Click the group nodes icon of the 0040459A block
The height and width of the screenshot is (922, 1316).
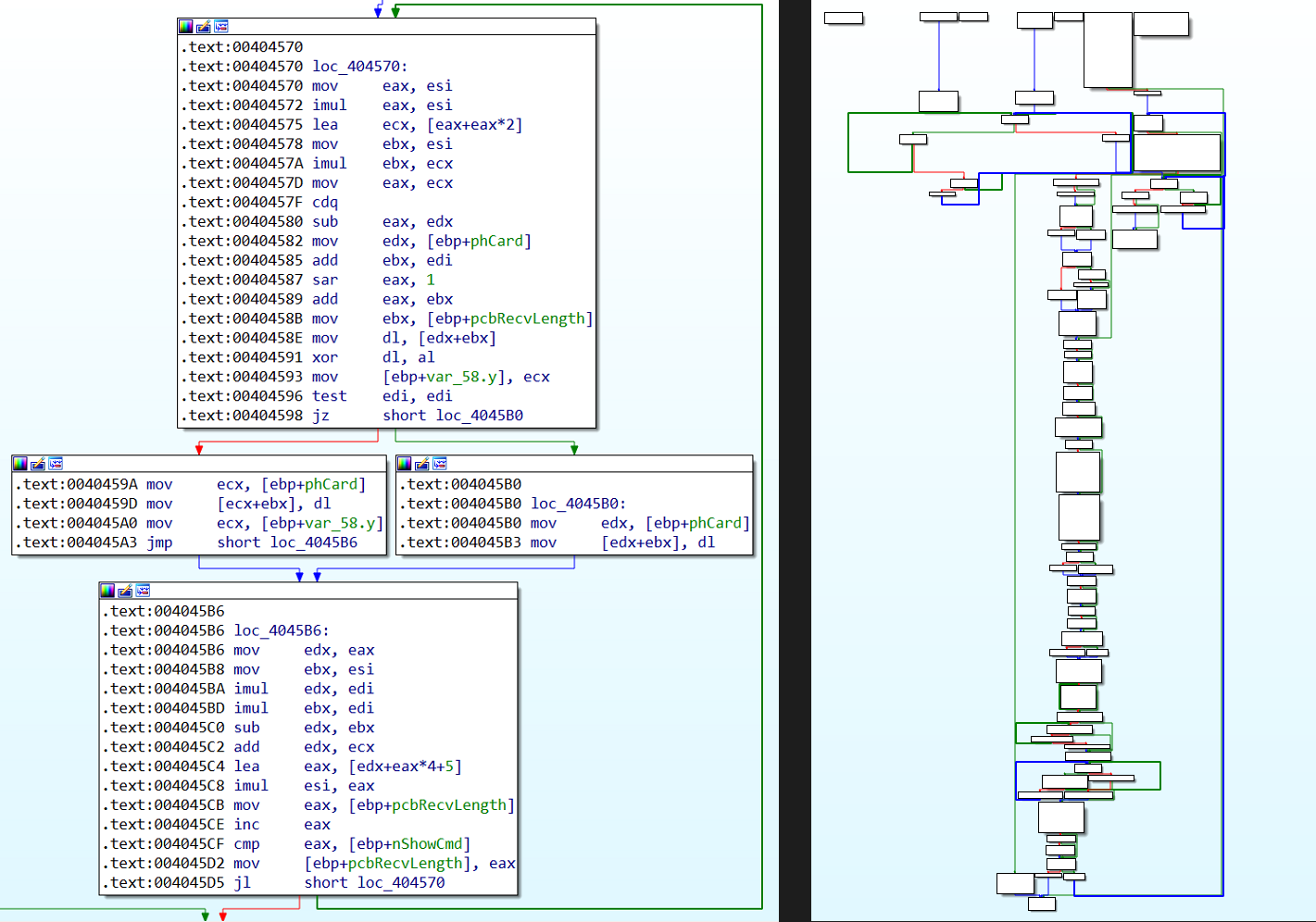tap(56, 464)
